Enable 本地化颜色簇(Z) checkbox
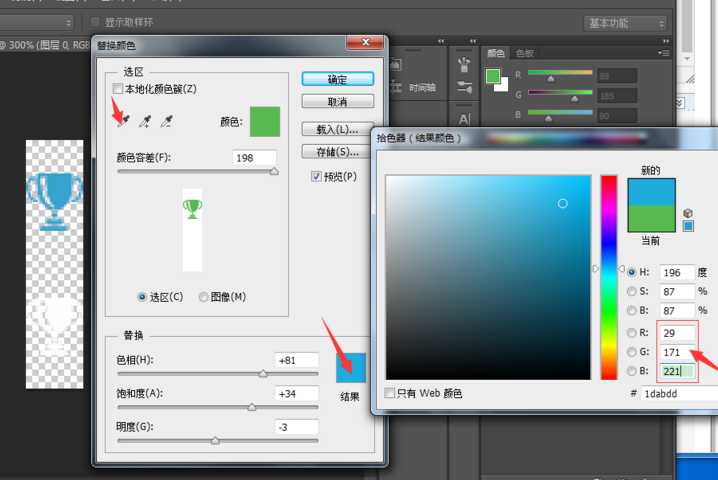Viewport: 718px width, 480px height. click(x=118, y=88)
